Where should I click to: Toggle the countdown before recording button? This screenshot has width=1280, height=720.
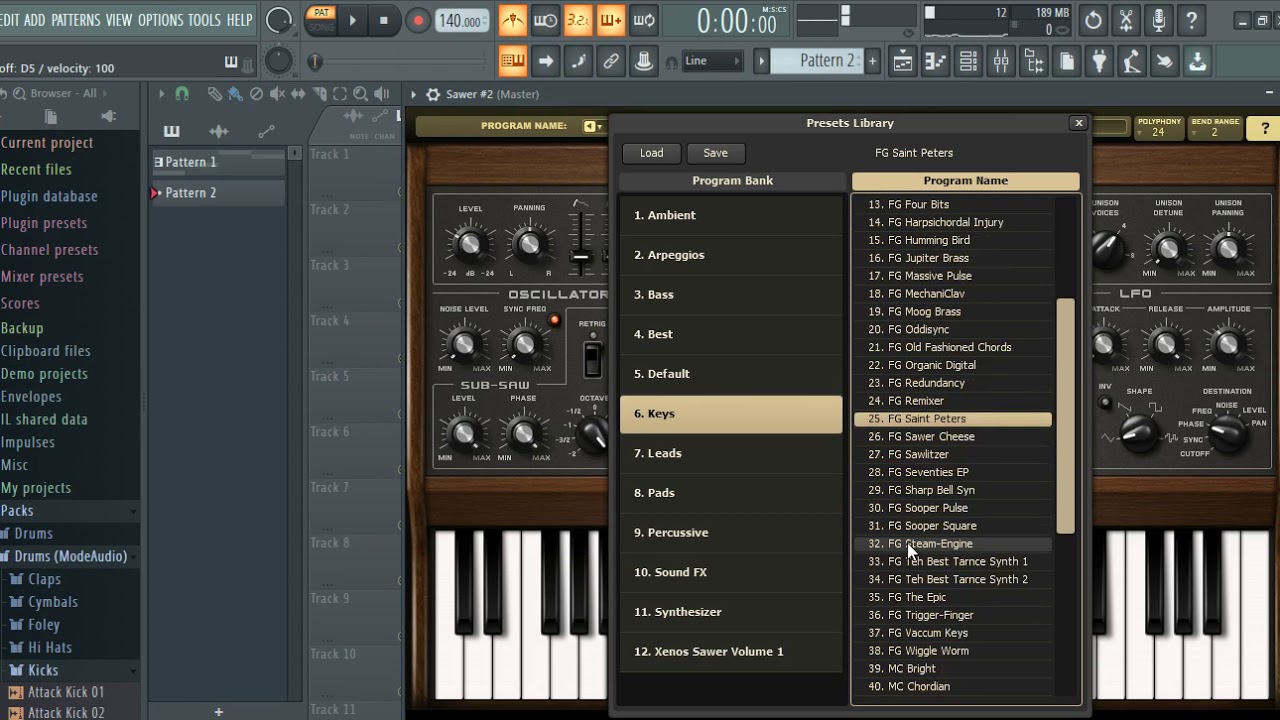(x=578, y=20)
